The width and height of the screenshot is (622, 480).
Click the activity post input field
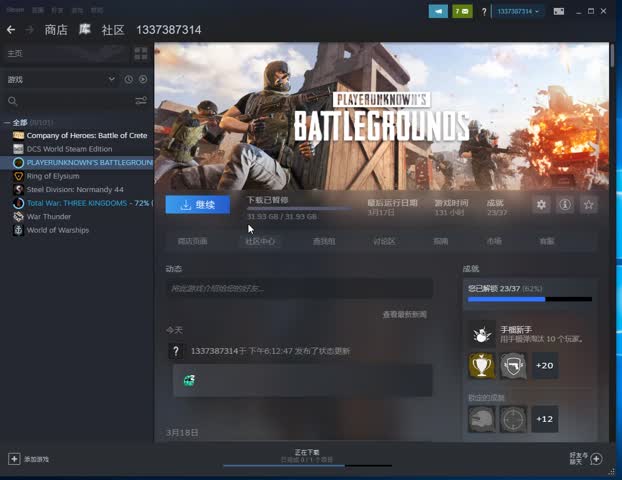pos(299,288)
